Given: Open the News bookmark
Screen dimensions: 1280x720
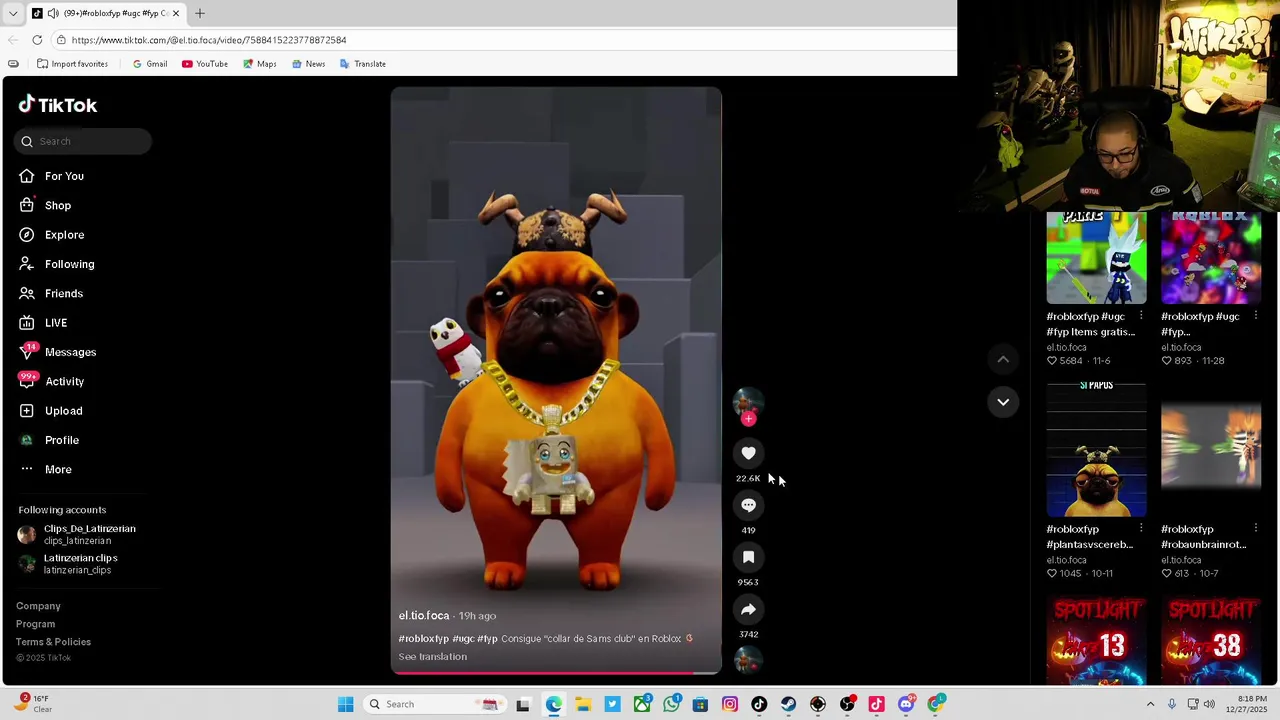Looking at the screenshot, I should tap(308, 64).
